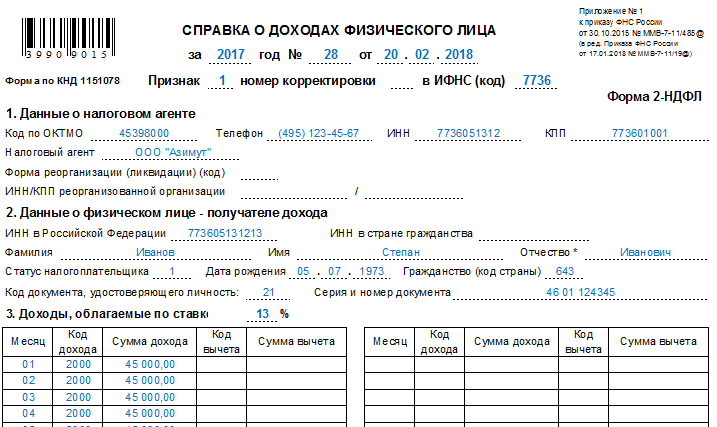717x427 pixels.
Task: Select the tax agent name ООО "Азимут"
Action: pyautogui.click(x=173, y=153)
